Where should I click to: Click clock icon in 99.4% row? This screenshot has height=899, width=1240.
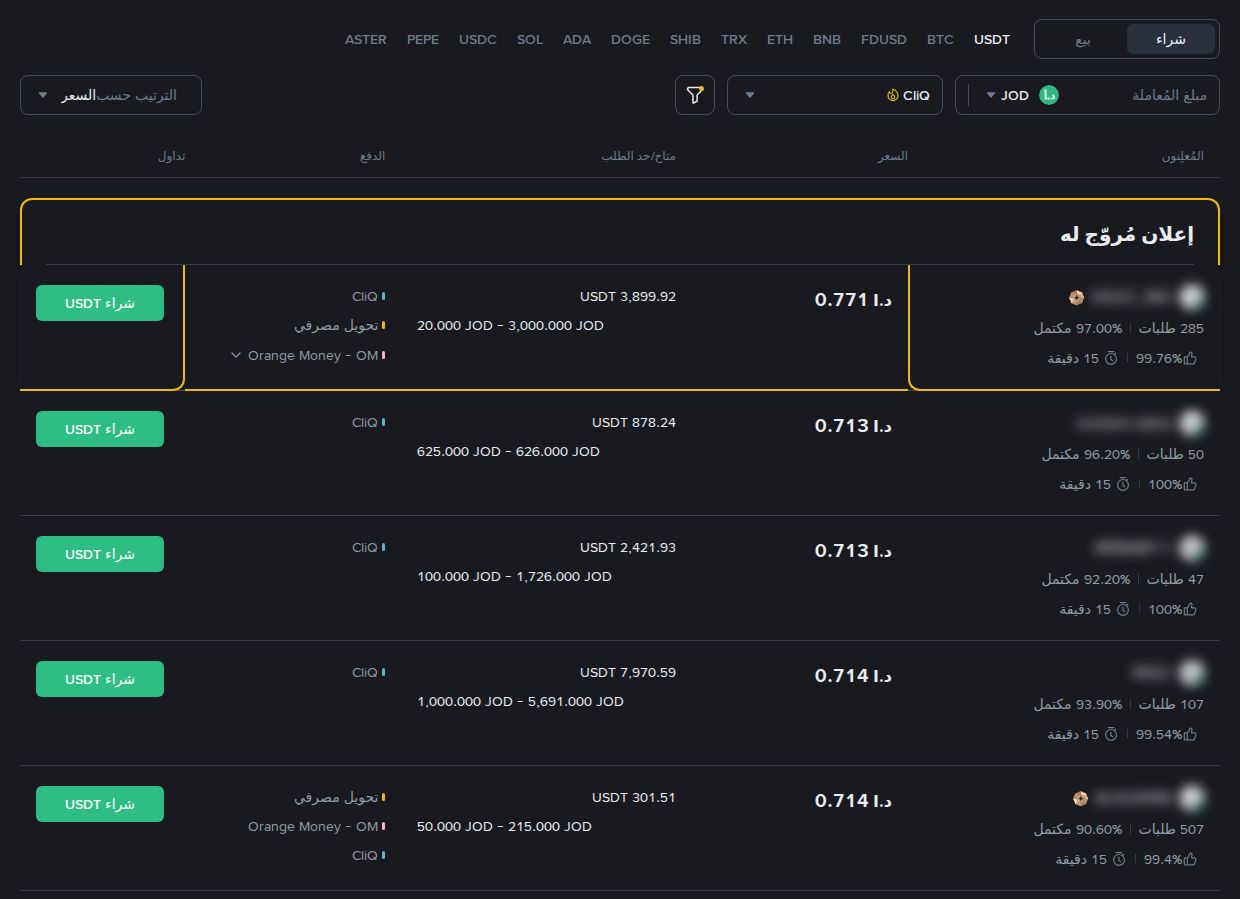[1118, 859]
